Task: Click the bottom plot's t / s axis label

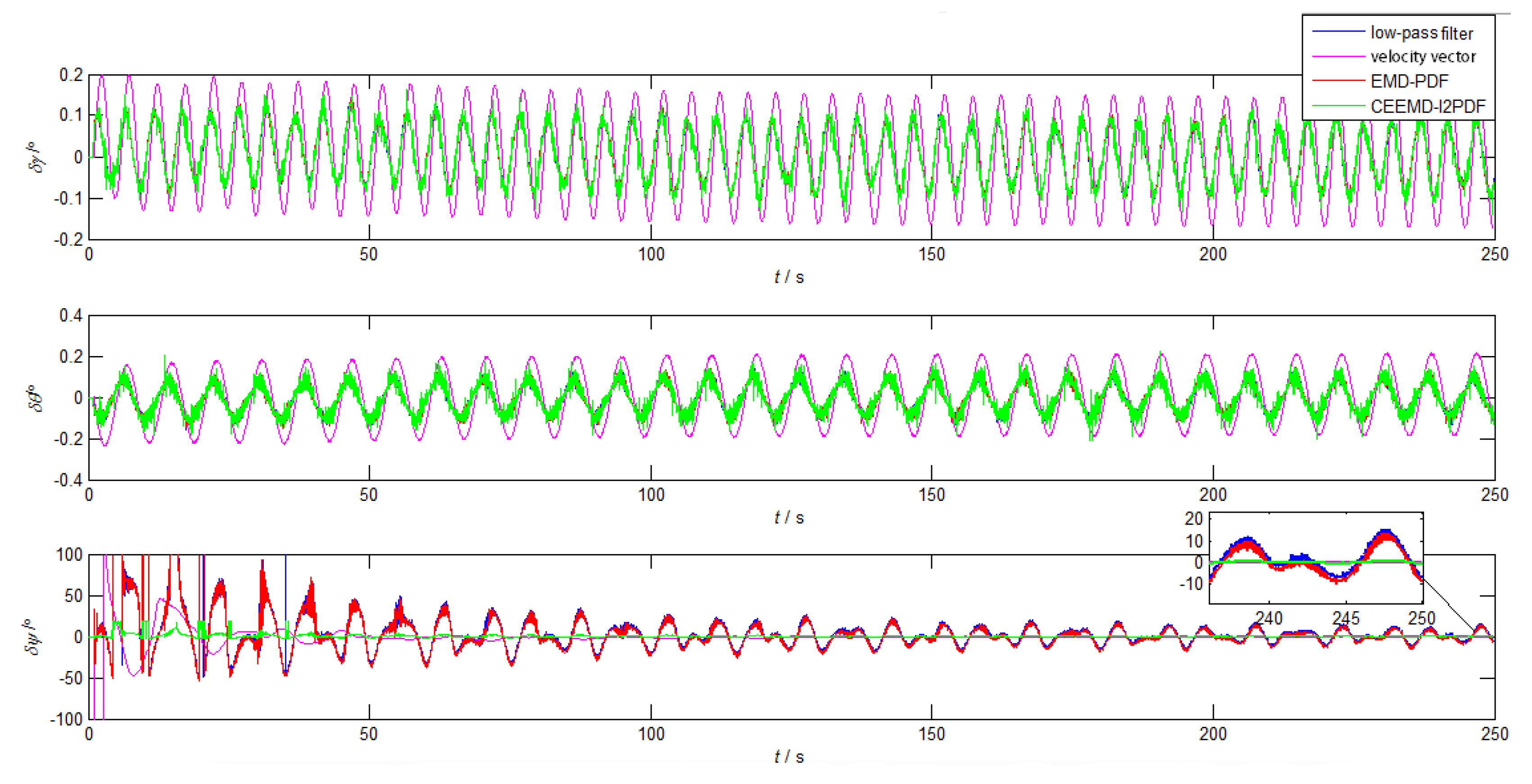Action: tap(789, 757)
